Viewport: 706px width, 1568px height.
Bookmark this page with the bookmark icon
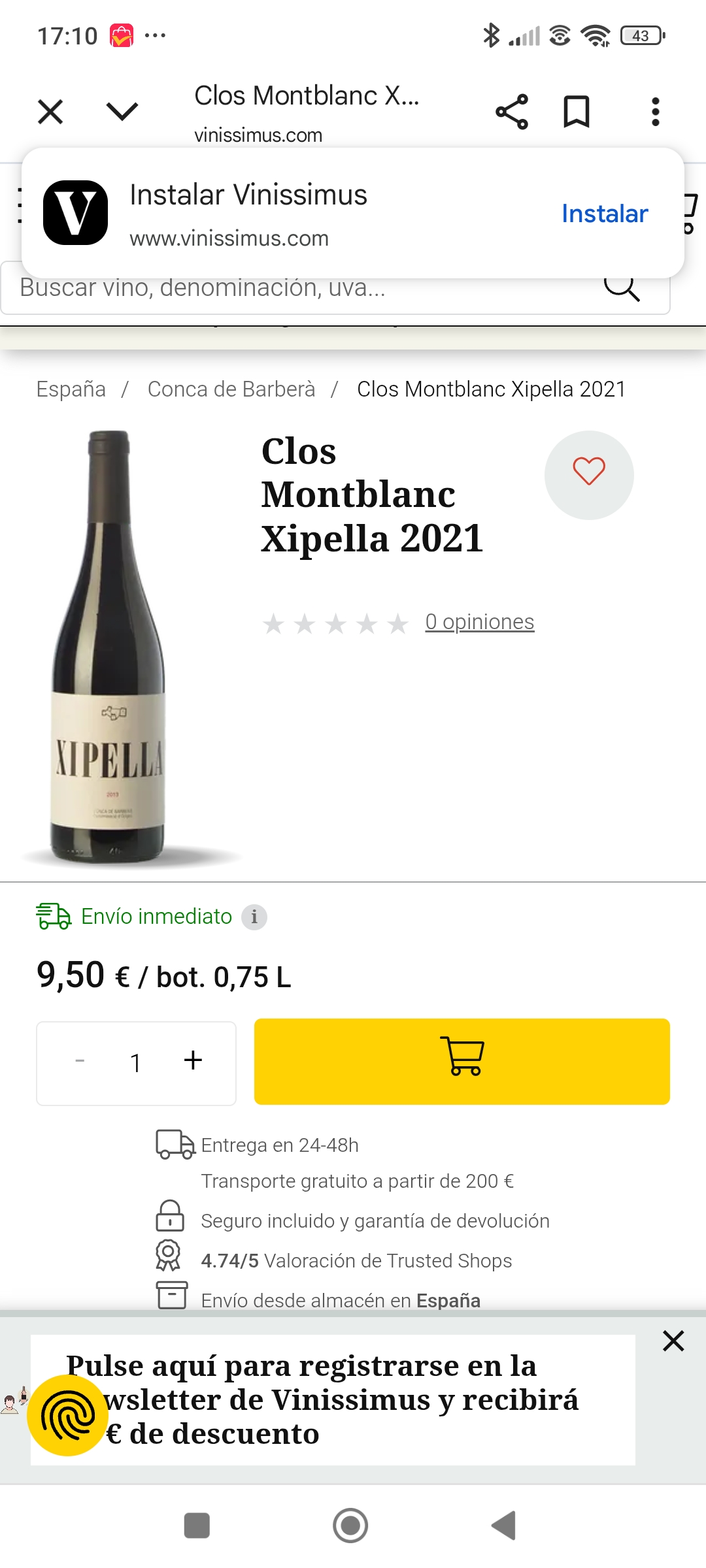tap(577, 112)
